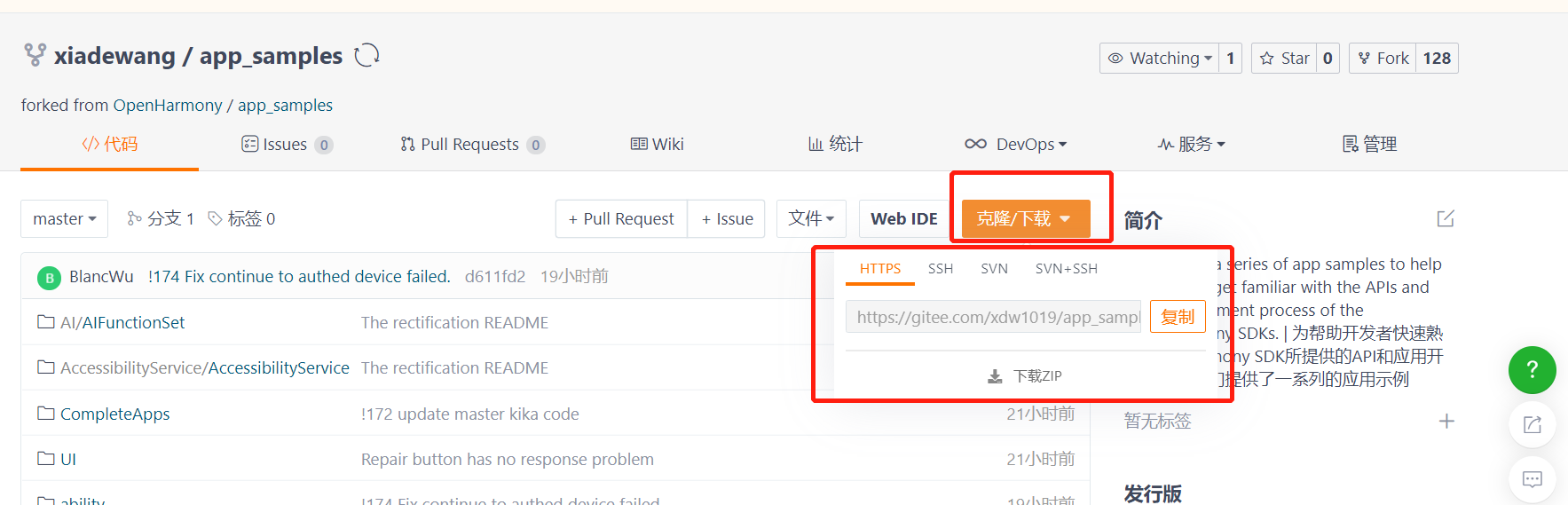The image size is (1568, 505).
Task: Open commit hash d611fd2
Action: click(x=495, y=277)
